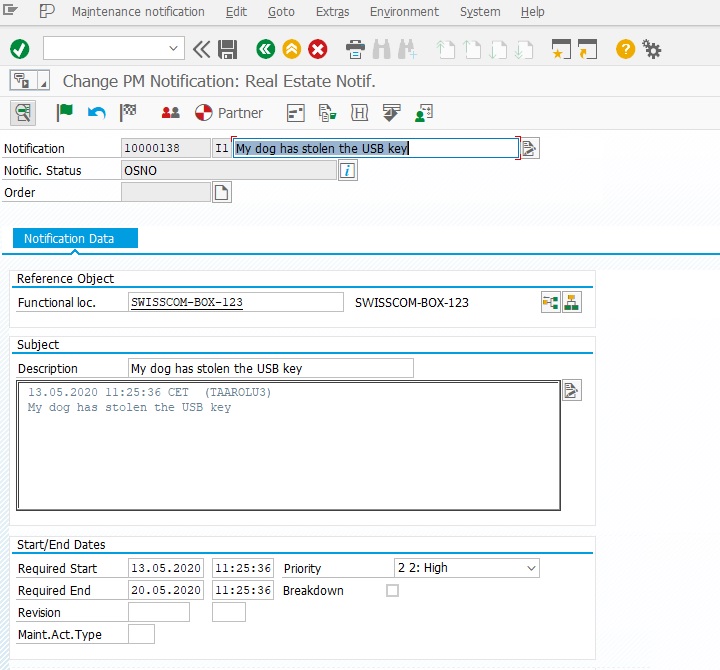This screenshot has width=720, height=670.
Task: Click the Find Next binoculars icon
Action: point(407,49)
